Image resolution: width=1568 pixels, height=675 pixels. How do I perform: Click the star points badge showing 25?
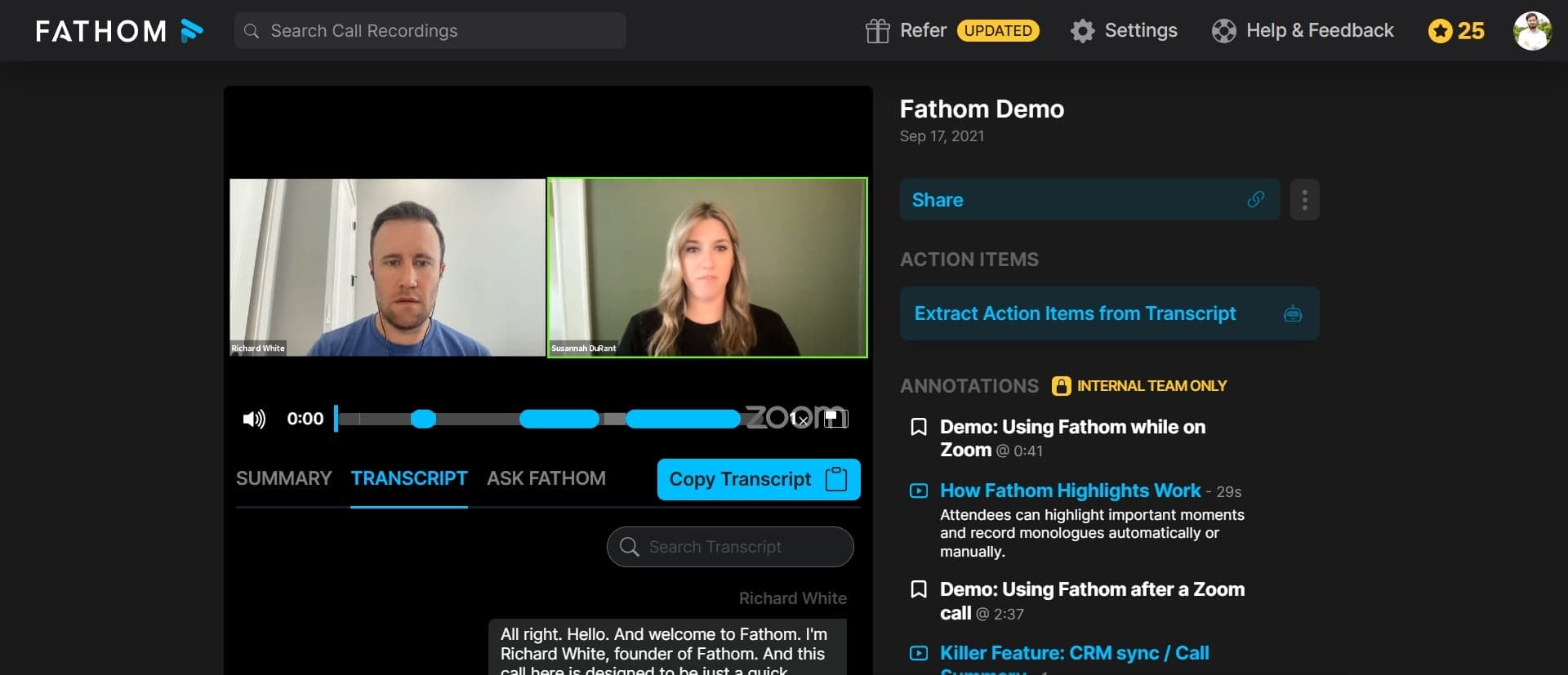pyautogui.click(x=1456, y=31)
